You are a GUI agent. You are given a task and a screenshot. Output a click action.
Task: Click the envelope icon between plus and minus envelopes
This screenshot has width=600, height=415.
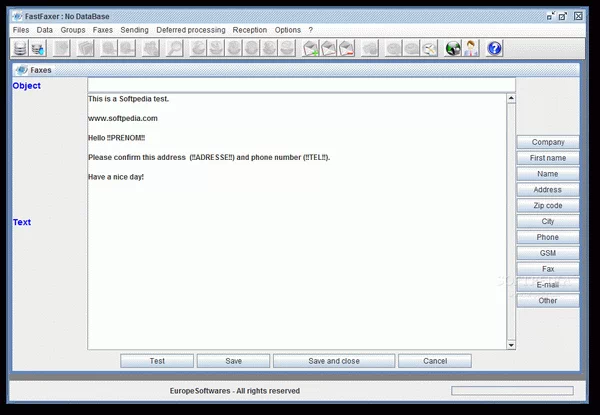(x=329, y=49)
